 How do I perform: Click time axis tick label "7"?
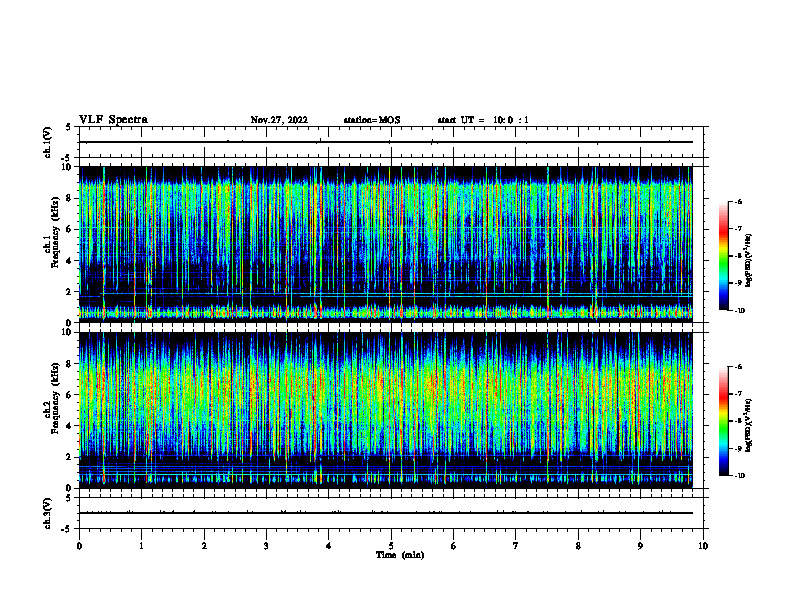tap(516, 546)
